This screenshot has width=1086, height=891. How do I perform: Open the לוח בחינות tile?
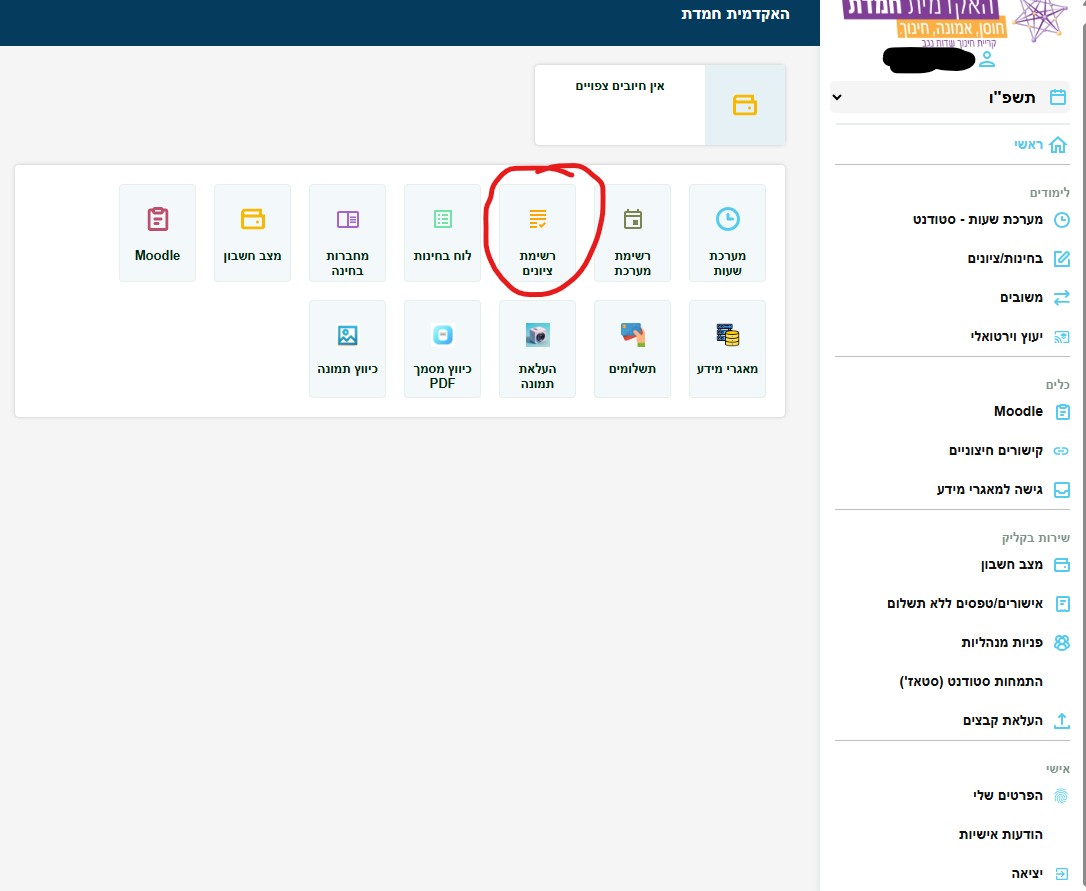(442, 233)
